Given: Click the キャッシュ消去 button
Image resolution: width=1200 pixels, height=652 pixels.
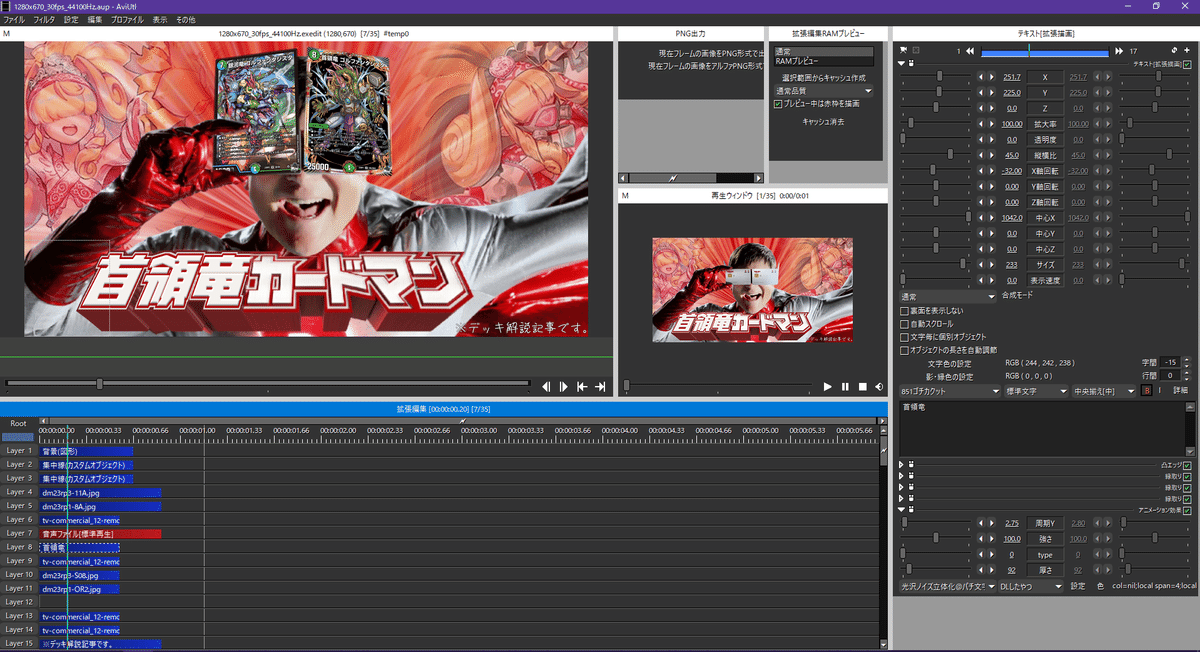Looking at the screenshot, I should click(823, 121).
